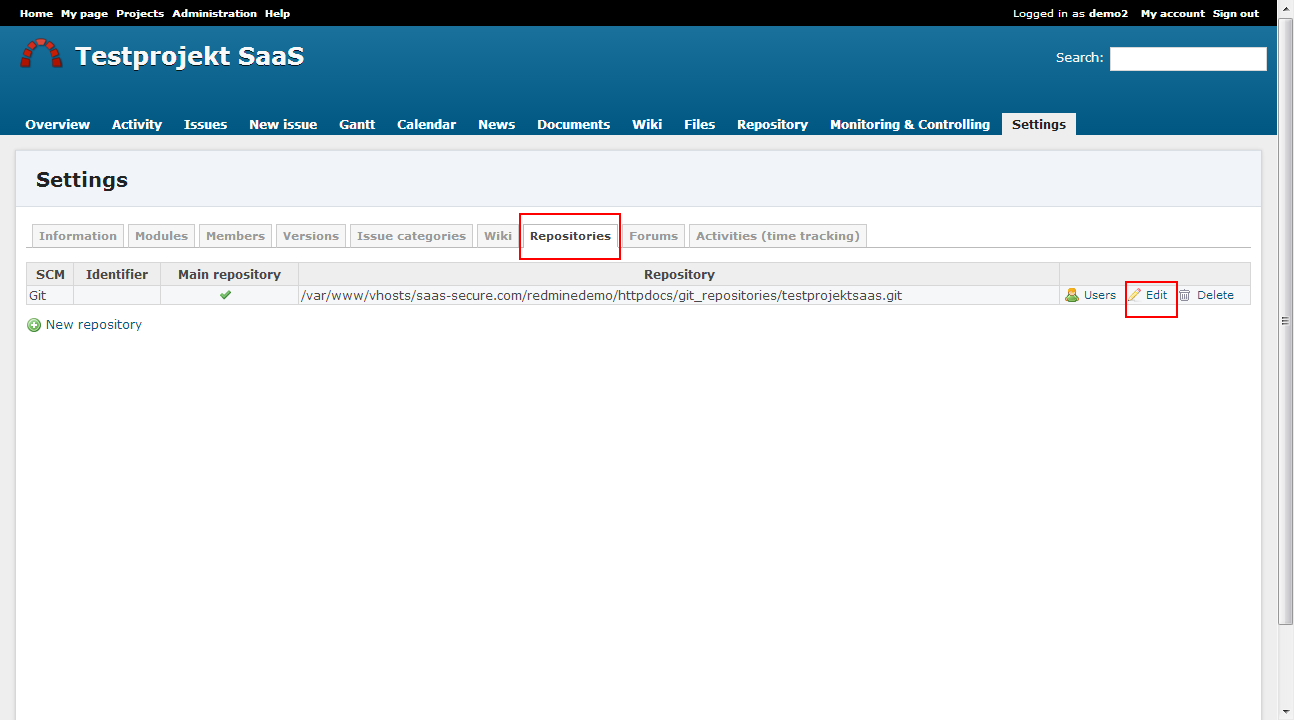Image resolution: width=1294 pixels, height=720 pixels.
Task: Switch to the Modules tab
Action: (161, 235)
